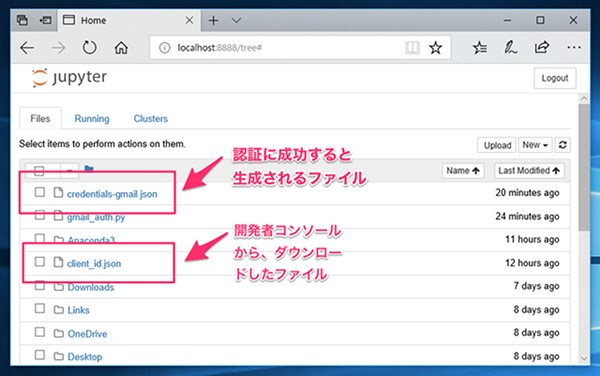Show tab previews chevron
This screenshot has width=600, height=376.
[236, 20]
